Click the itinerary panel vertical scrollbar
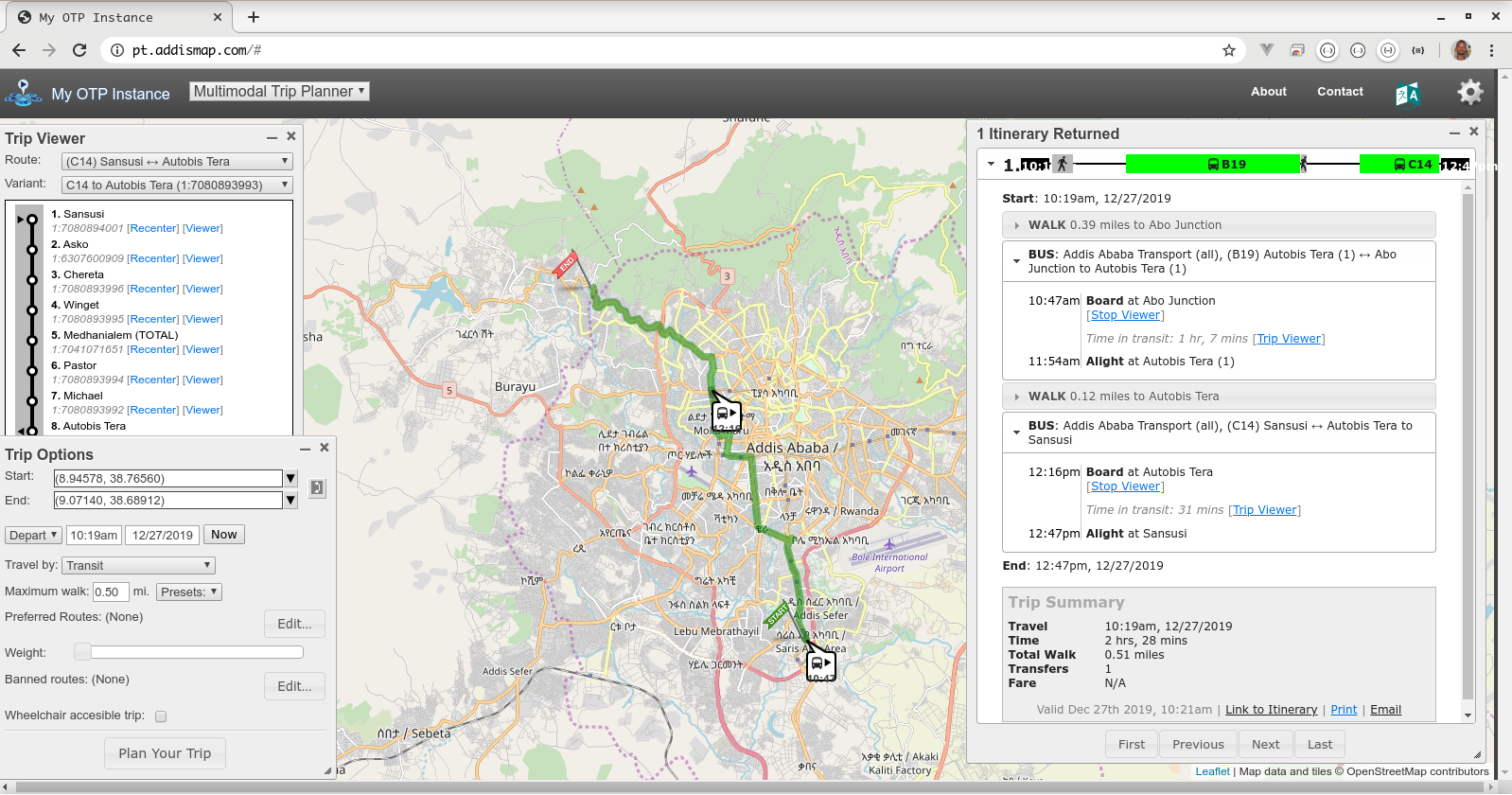Screen dimensions: 1512x795 1468,450
